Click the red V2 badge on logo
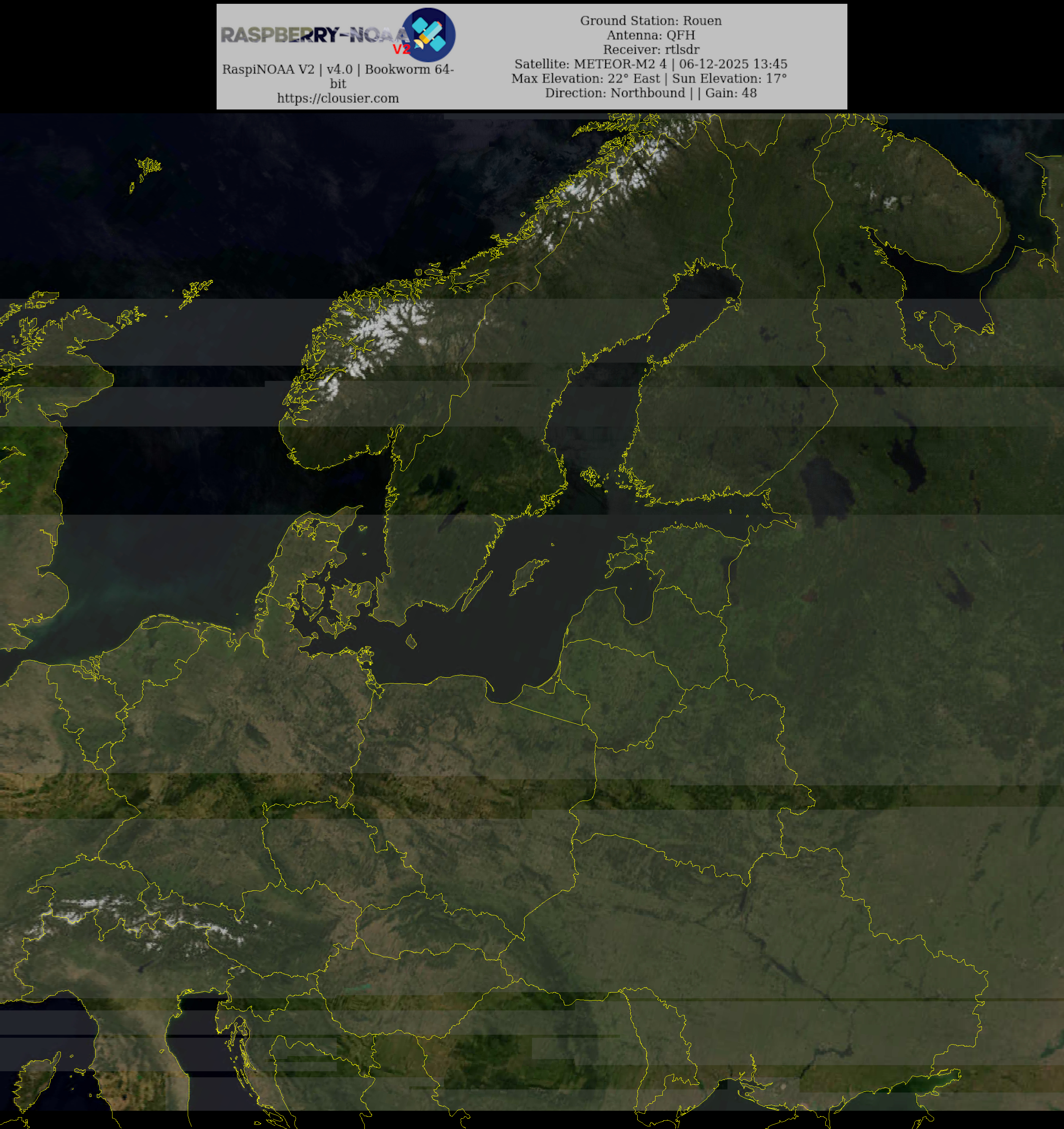Screen dimensions: 1064x1129 click(x=401, y=49)
